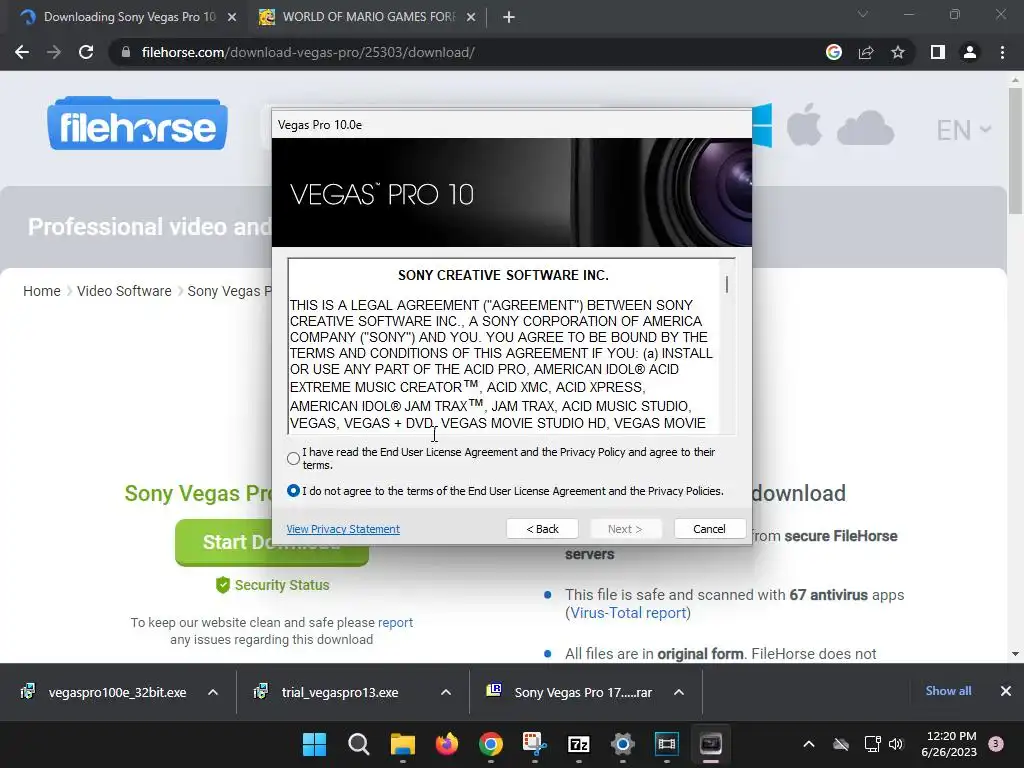The height and width of the screenshot is (768, 1024).
Task: Go back to the previous page
Action: (x=22, y=52)
